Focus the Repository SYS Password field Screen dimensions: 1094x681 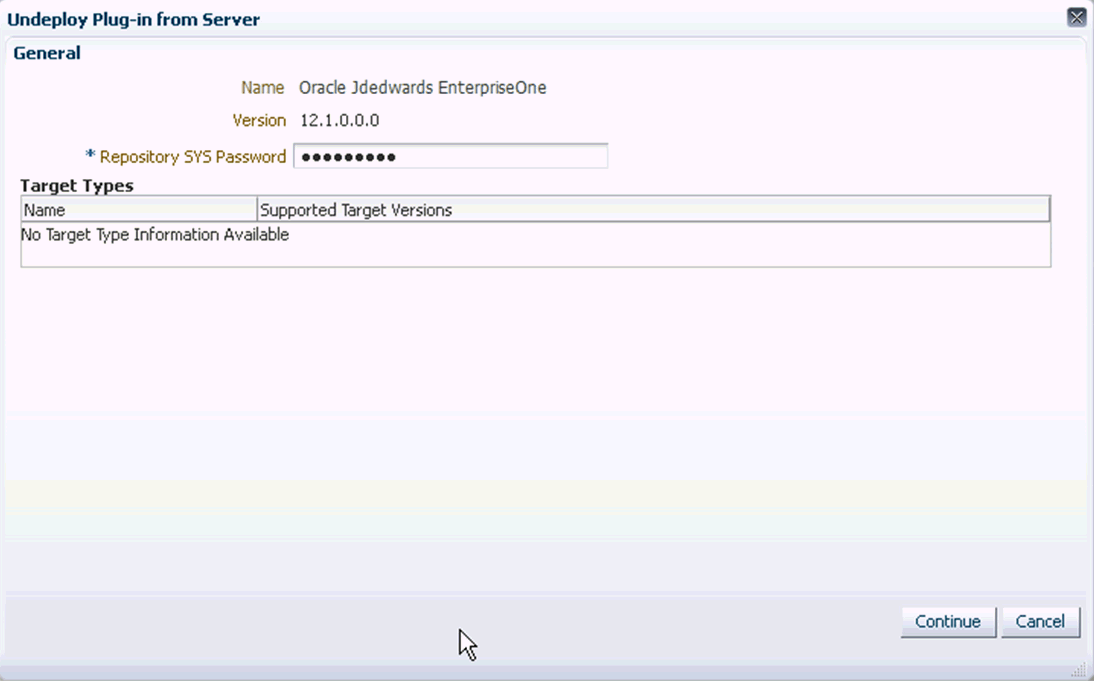coord(450,156)
